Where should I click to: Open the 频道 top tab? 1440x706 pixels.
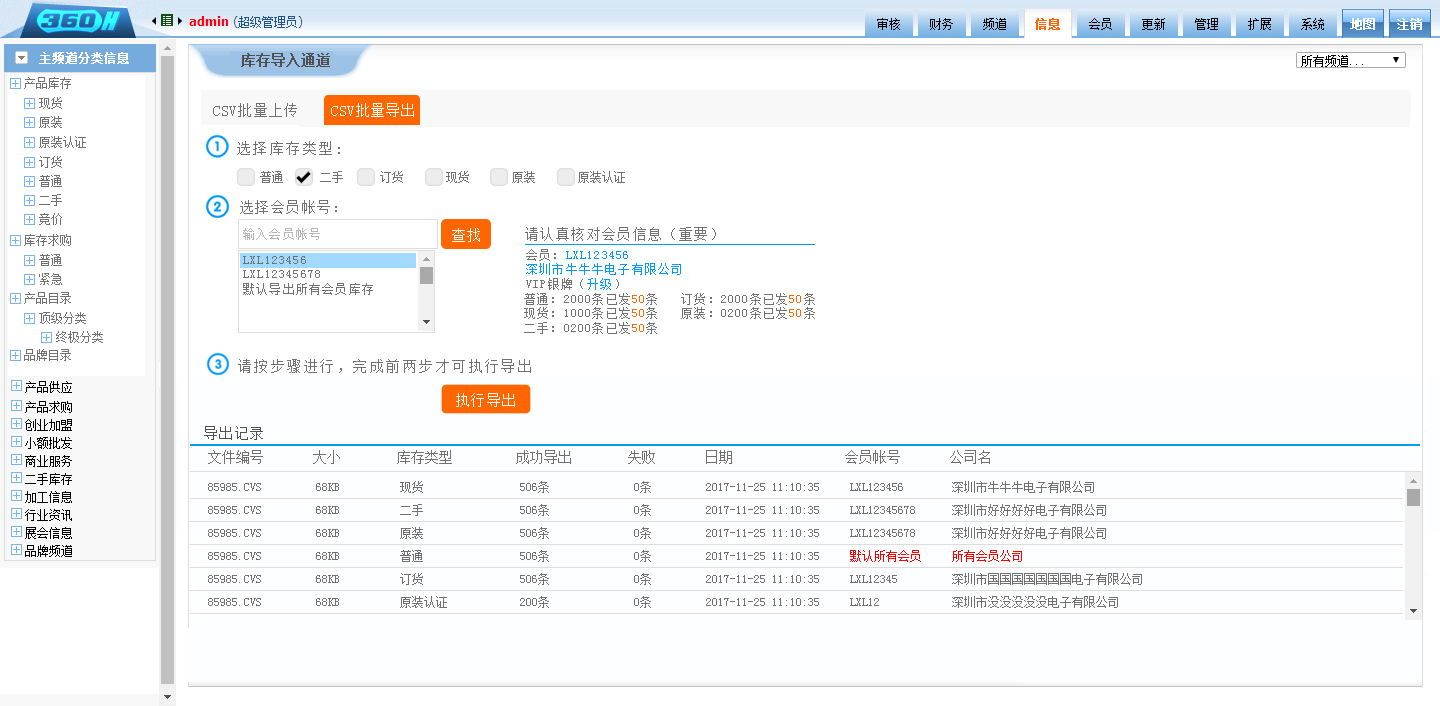(x=994, y=24)
